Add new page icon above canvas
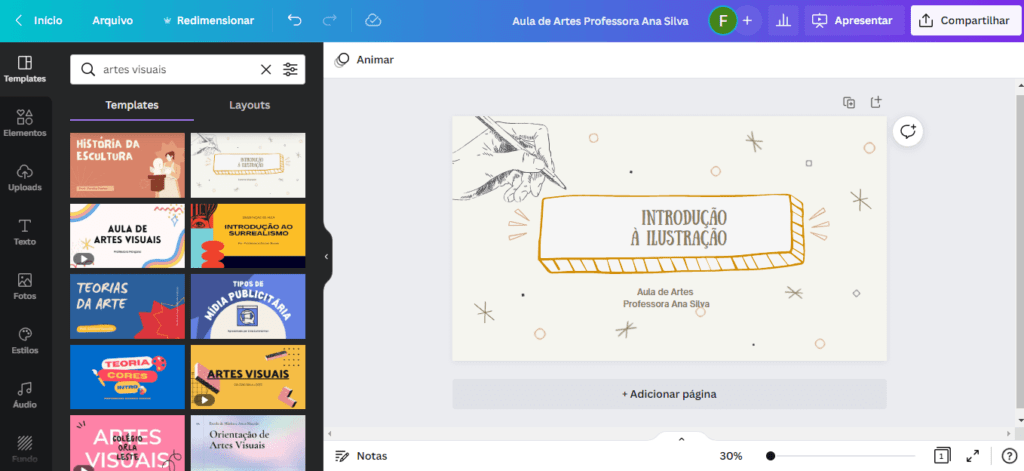 click(x=876, y=103)
